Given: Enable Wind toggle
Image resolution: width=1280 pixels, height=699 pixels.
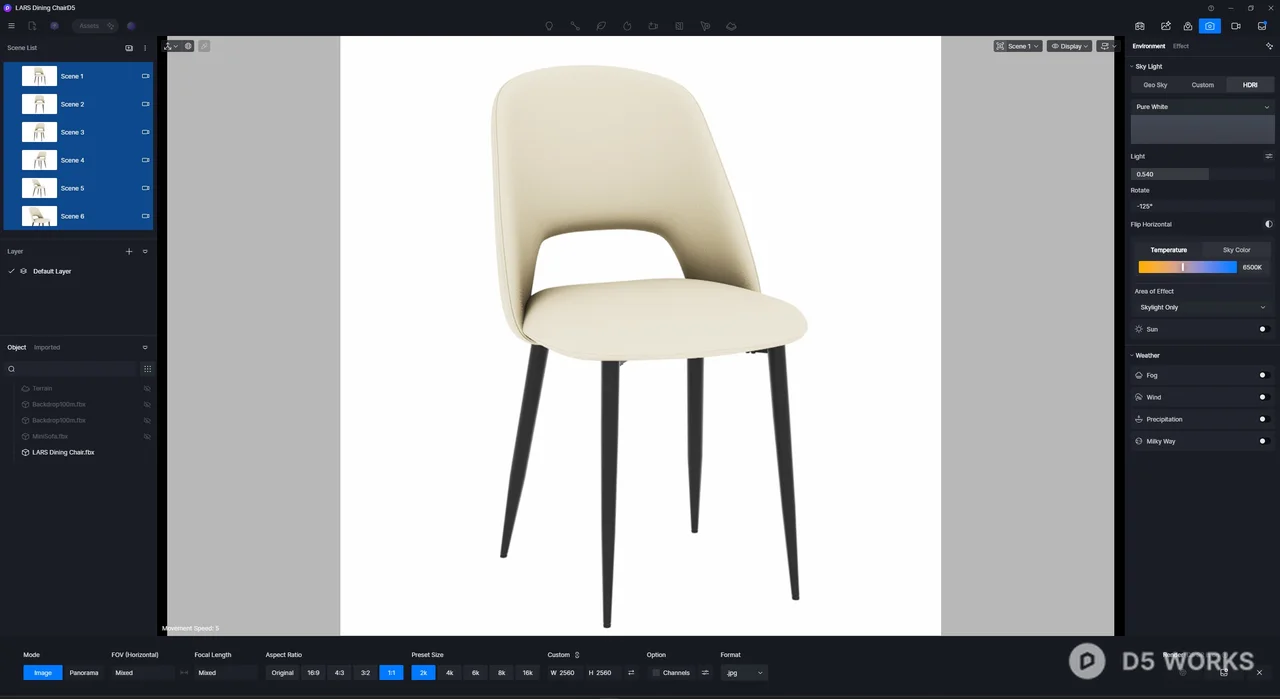Looking at the screenshot, I should [x=1263, y=397].
